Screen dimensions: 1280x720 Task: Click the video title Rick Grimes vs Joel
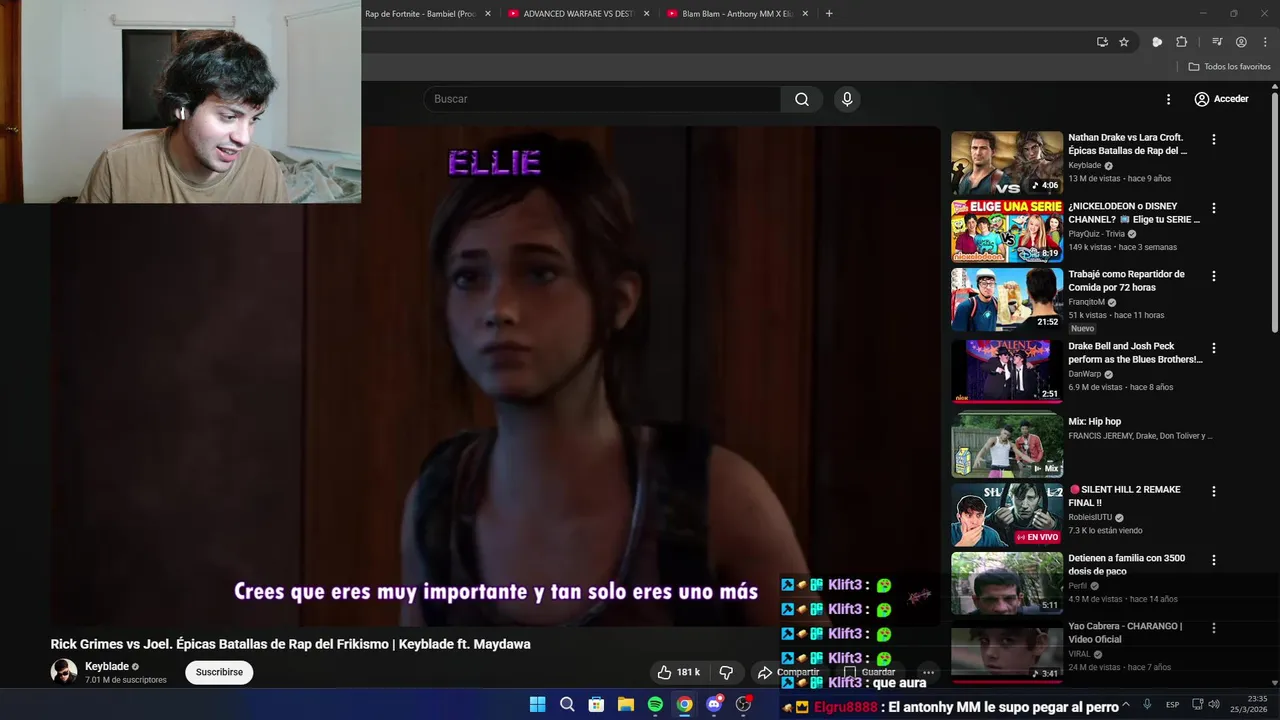click(291, 644)
